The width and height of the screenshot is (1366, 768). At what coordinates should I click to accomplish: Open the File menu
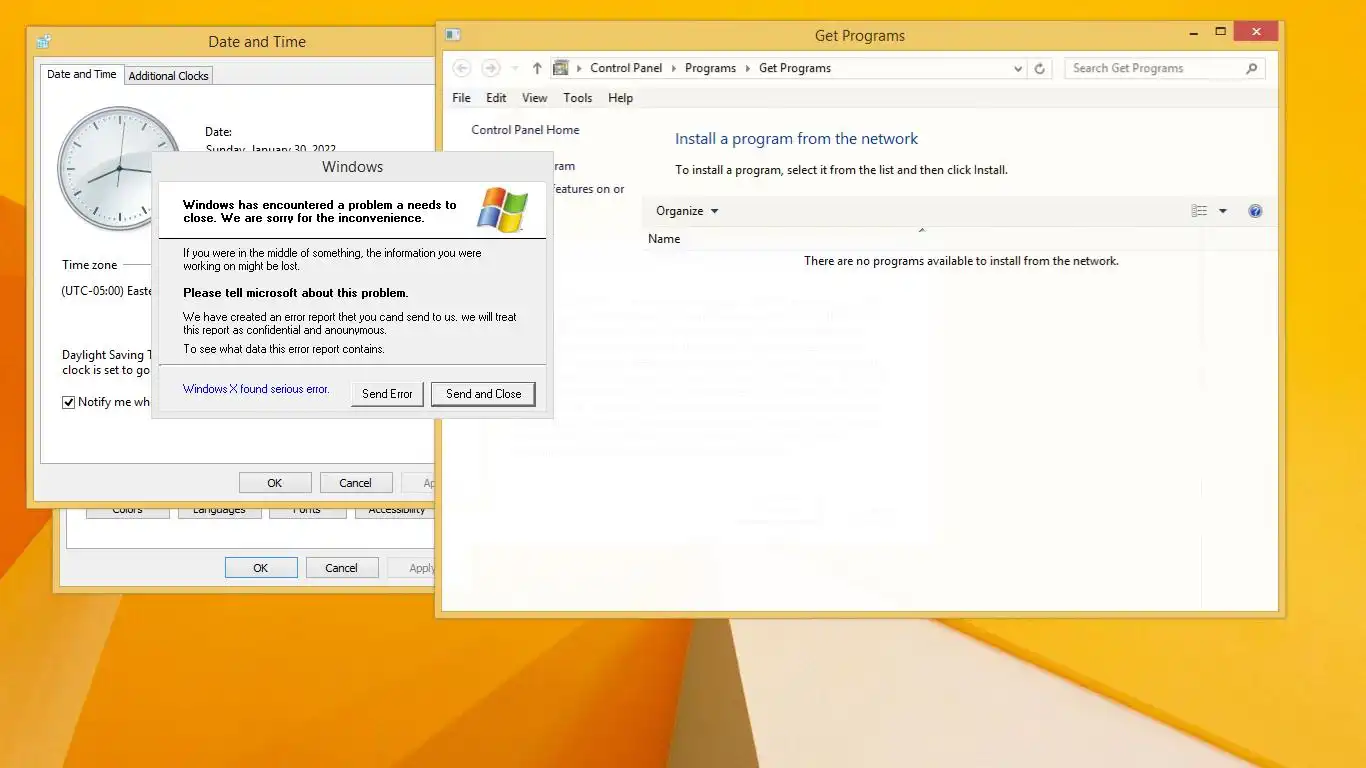click(461, 98)
